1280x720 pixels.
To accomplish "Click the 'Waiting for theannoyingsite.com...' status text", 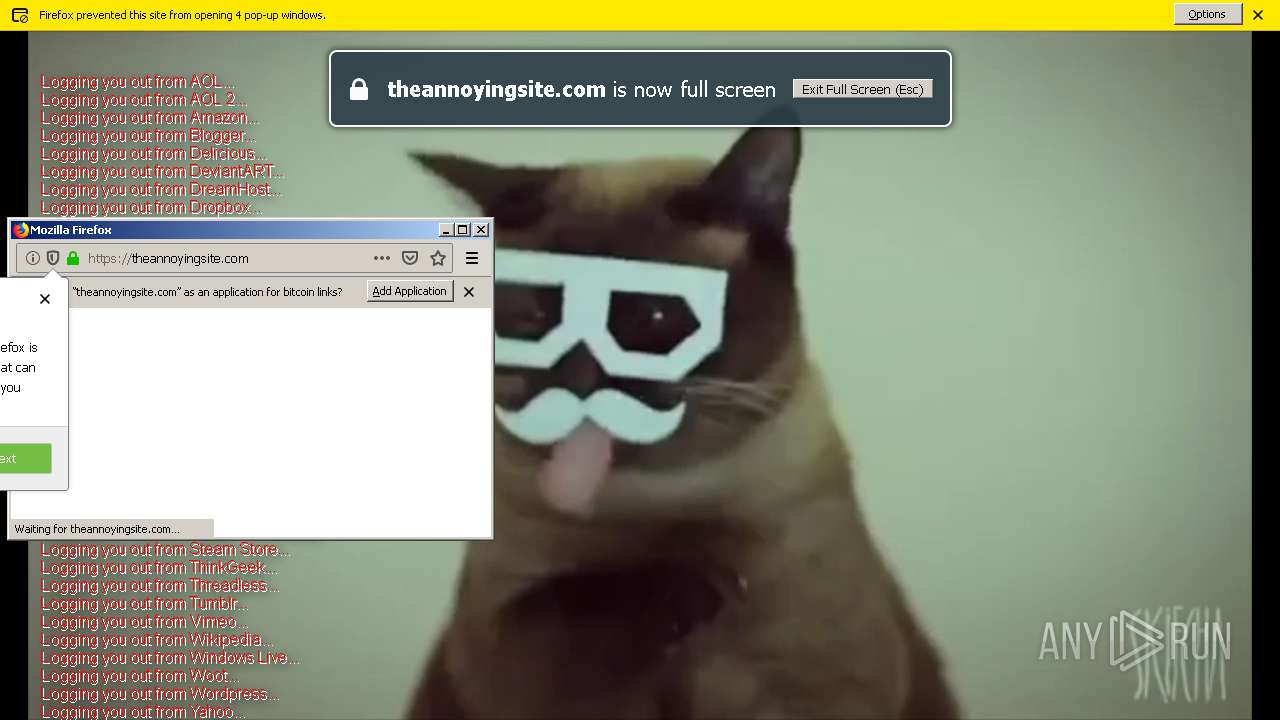I will coord(97,529).
